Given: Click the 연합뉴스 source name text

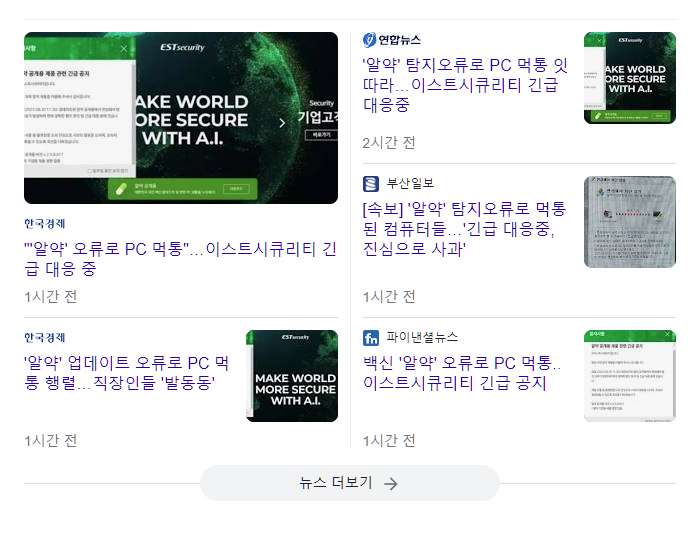Looking at the screenshot, I should tap(399, 40).
